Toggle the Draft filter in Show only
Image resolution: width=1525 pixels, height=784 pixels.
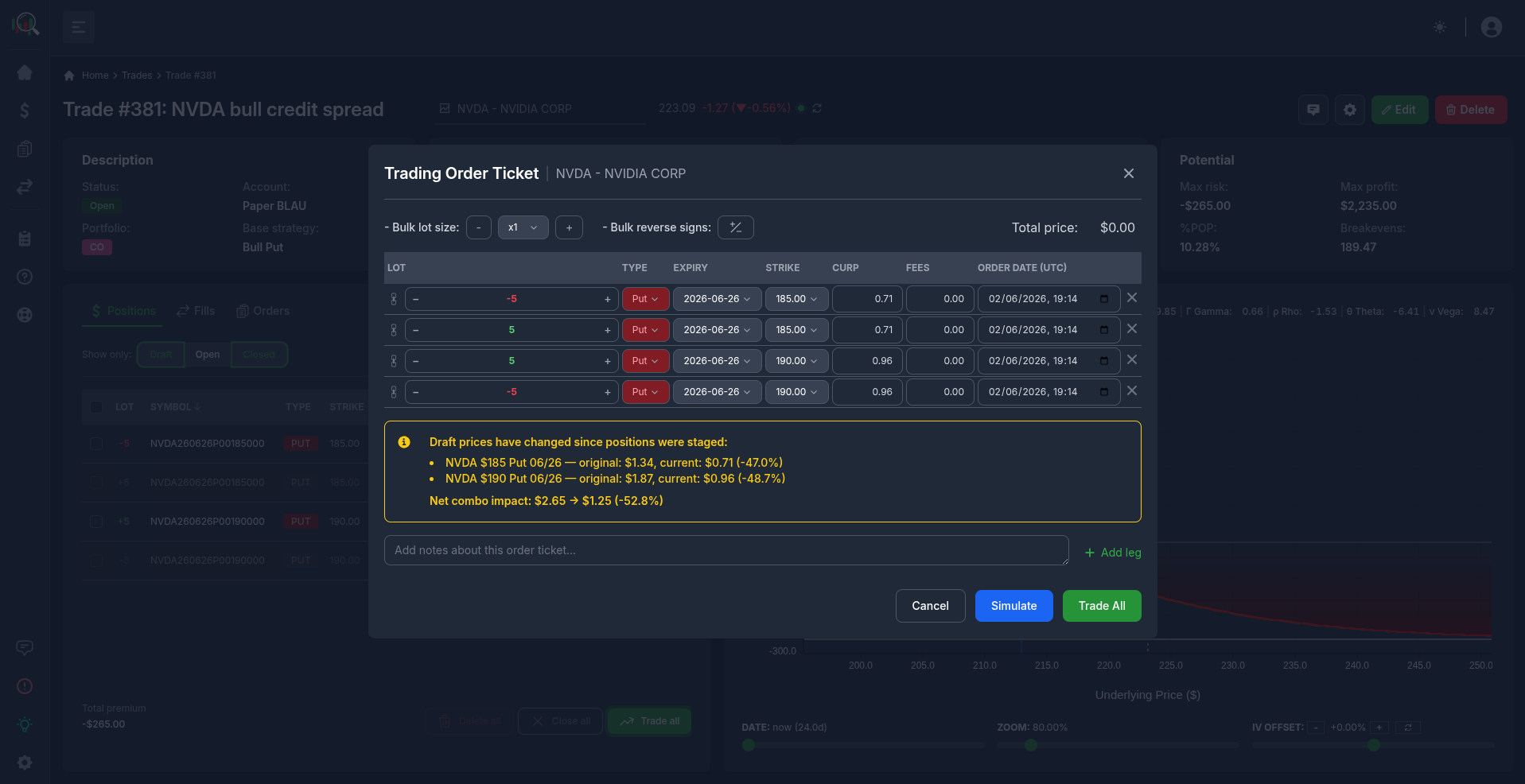[x=161, y=355]
